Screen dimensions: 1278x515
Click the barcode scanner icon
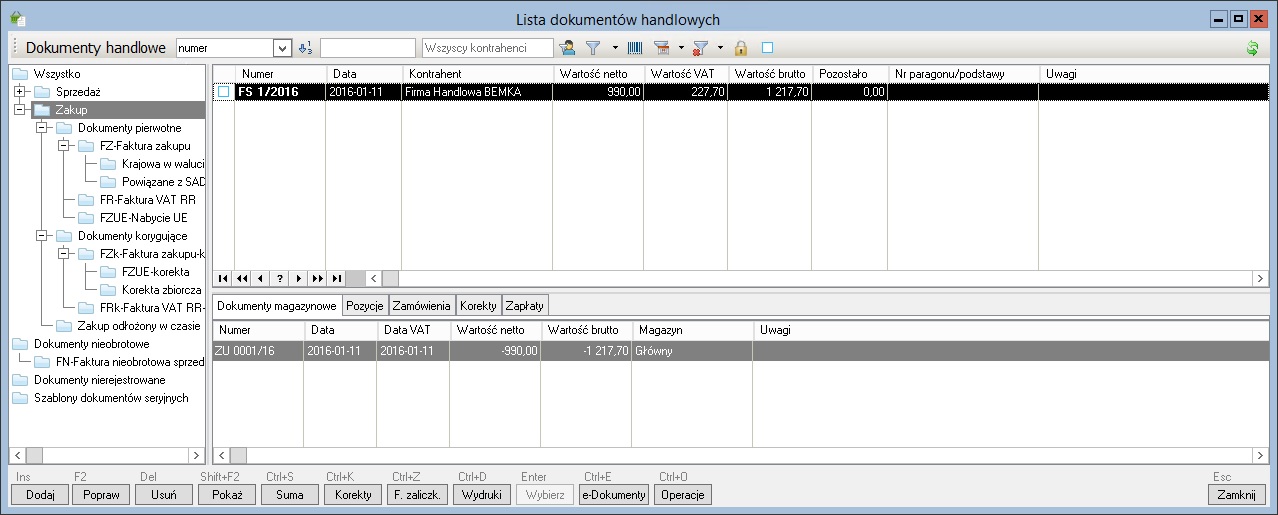point(635,48)
